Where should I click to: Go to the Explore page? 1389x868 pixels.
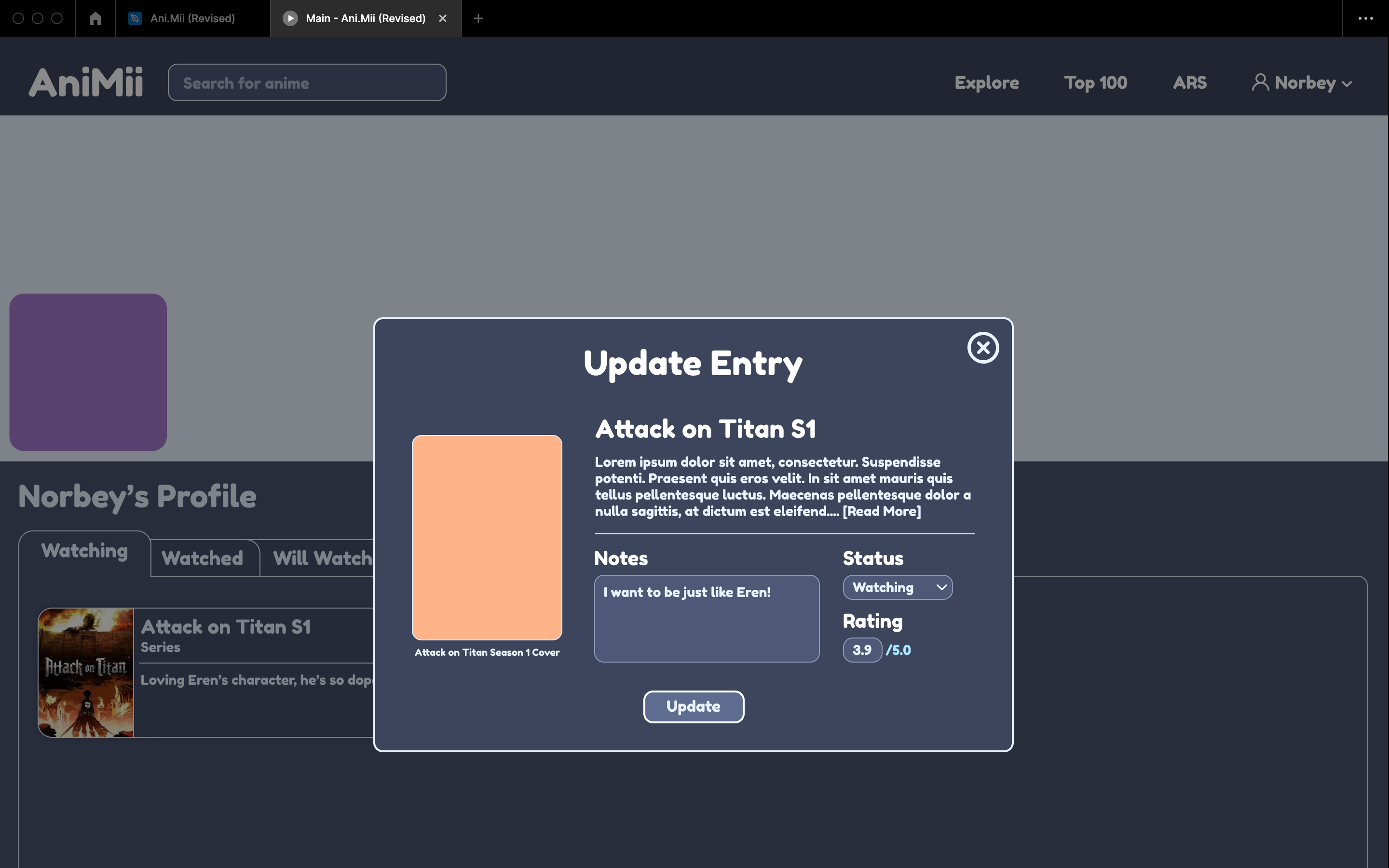click(986, 82)
